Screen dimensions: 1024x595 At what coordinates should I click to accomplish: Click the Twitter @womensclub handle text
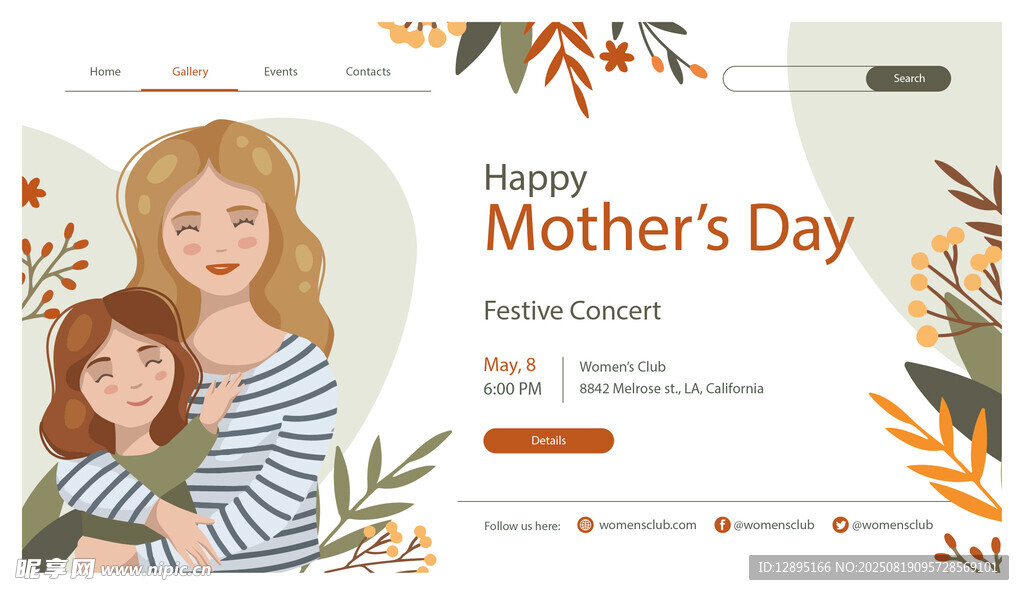[x=892, y=525]
